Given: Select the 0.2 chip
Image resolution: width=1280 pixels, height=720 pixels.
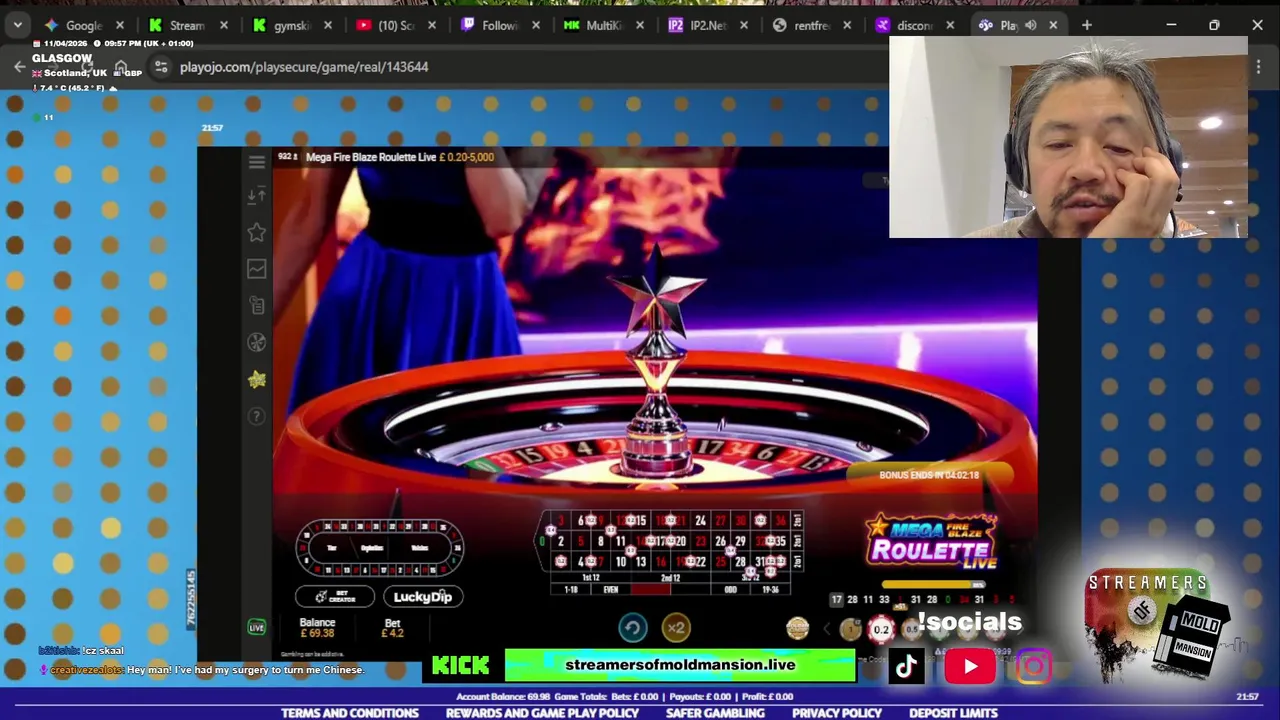Looking at the screenshot, I should (x=881, y=629).
